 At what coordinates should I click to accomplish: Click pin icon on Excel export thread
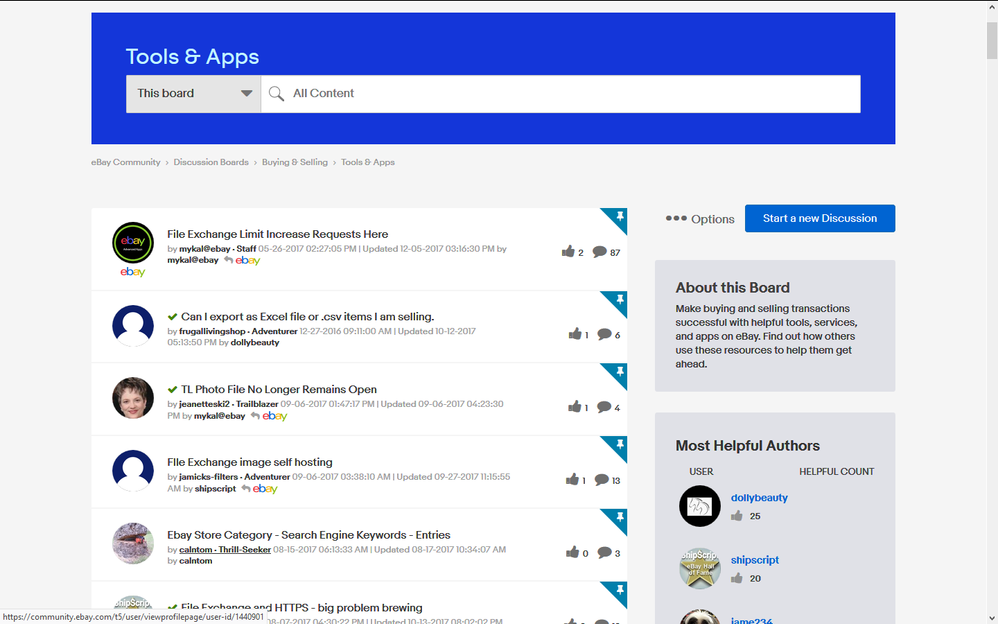pyautogui.click(x=619, y=300)
